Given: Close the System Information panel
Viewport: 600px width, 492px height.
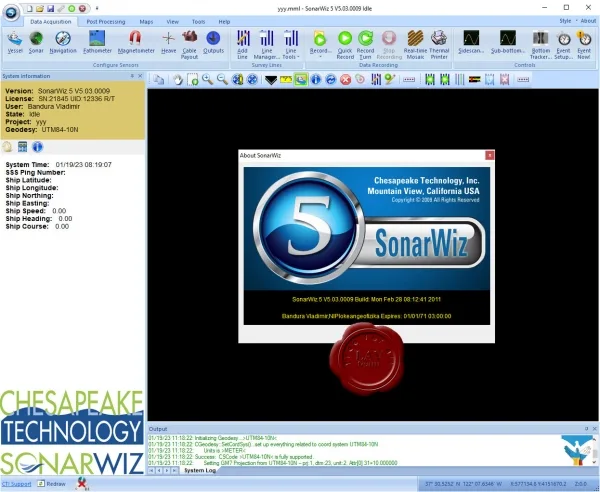Looking at the screenshot, I should point(140,76).
